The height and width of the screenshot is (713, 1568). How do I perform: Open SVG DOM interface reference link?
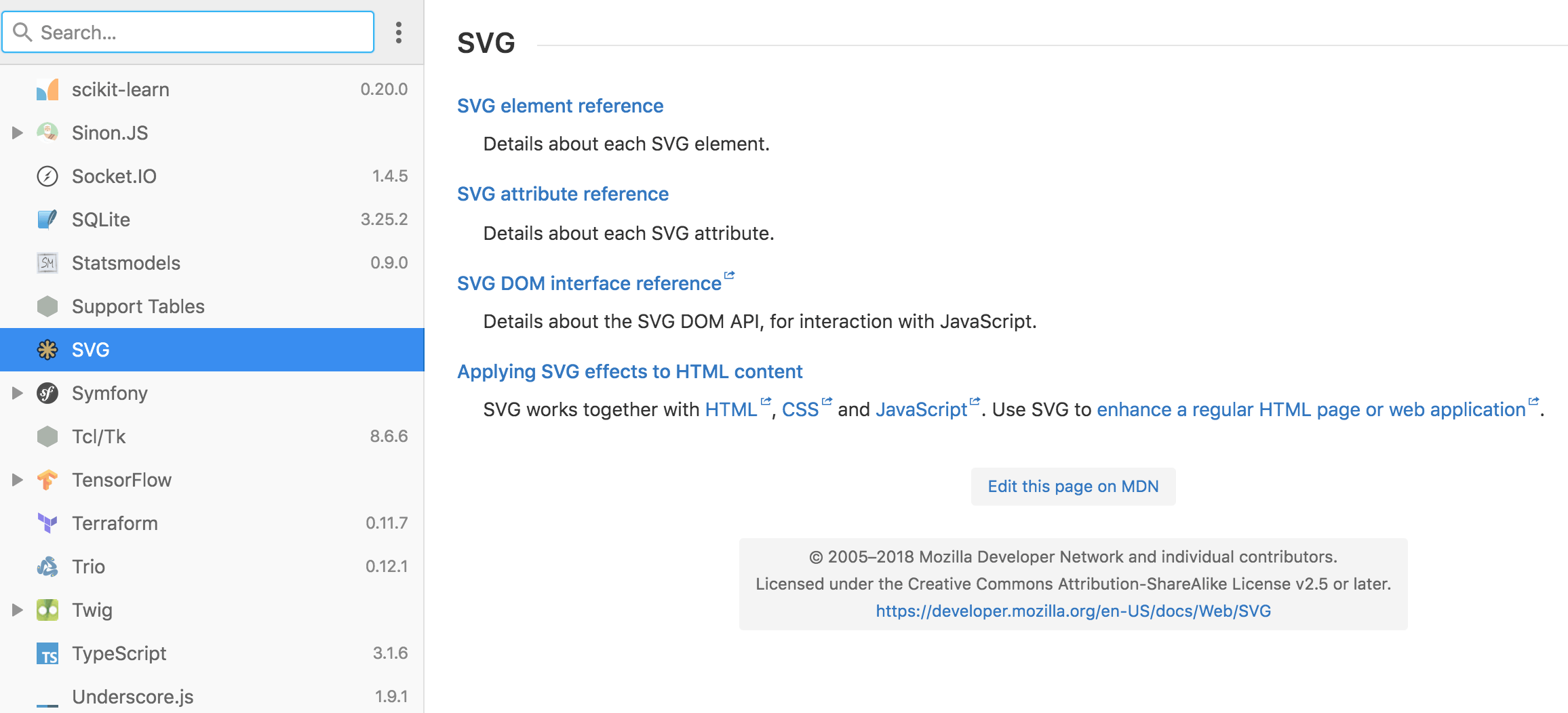point(589,283)
